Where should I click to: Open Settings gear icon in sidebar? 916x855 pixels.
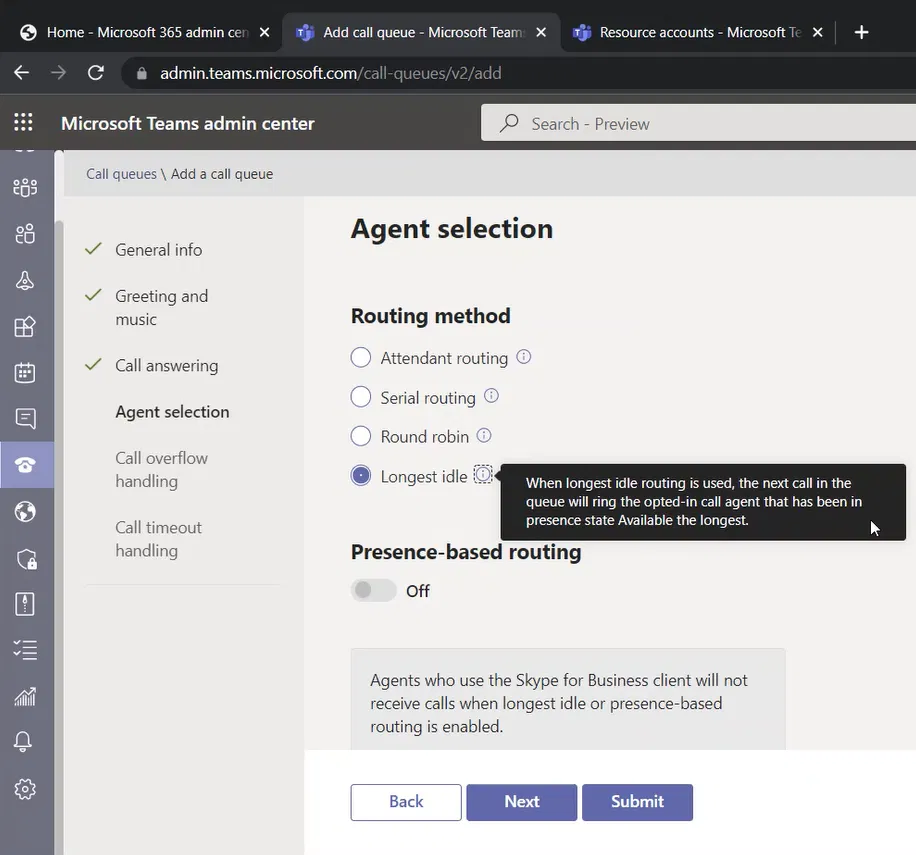click(x=26, y=789)
